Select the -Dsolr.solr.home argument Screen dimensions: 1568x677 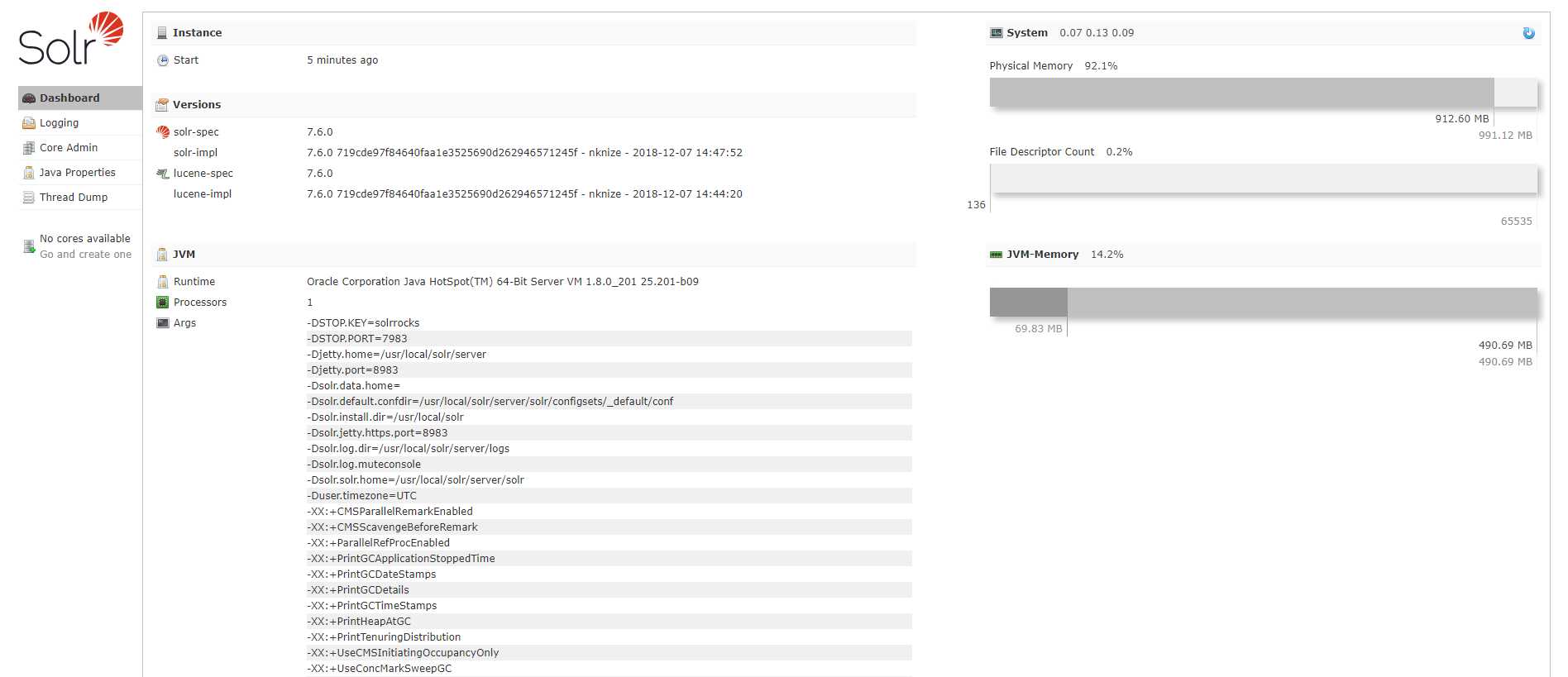coord(415,480)
